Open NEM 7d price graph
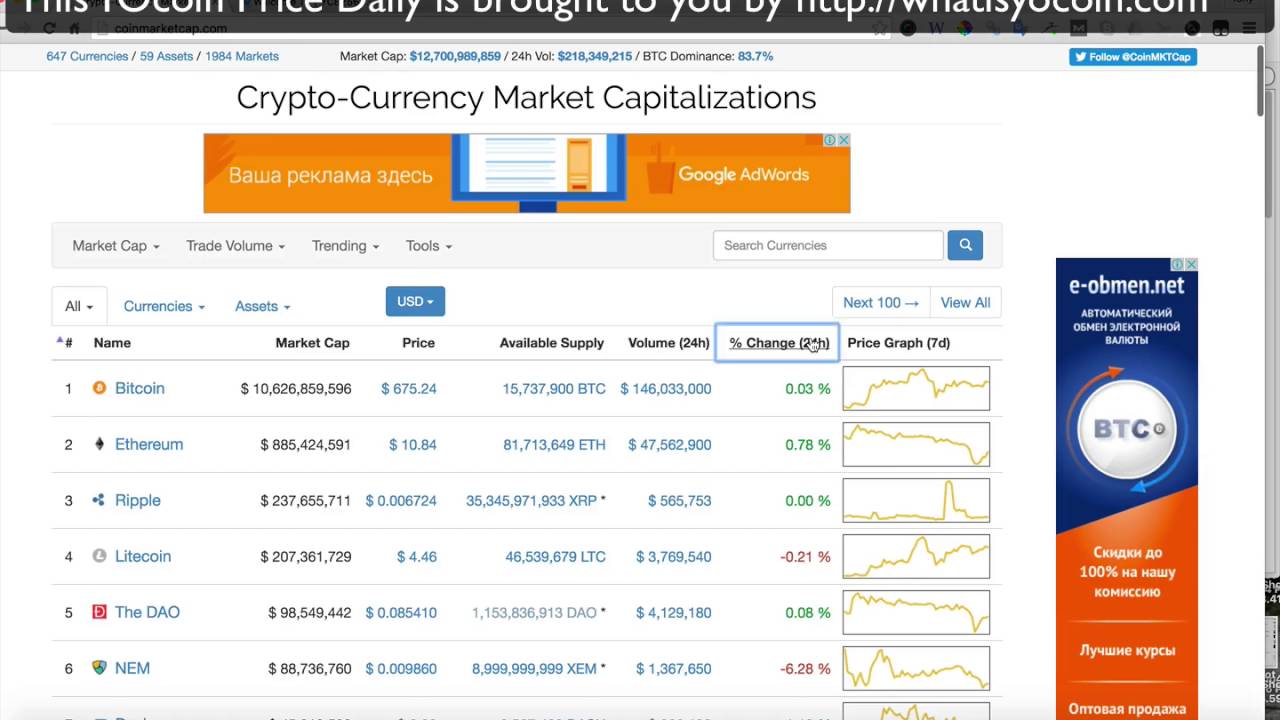The width and height of the screenshot is (1280, 720). tap(916, 668)
